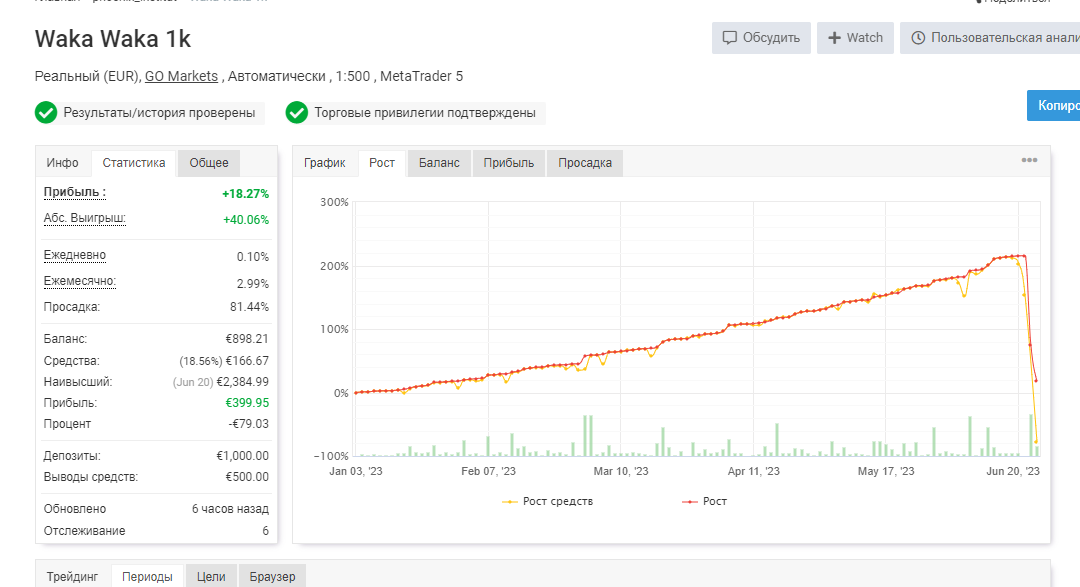The height and width of the screenshot is (587, 1080).
Task: Switch to the Инфо tab
Action: coord(63,163)
